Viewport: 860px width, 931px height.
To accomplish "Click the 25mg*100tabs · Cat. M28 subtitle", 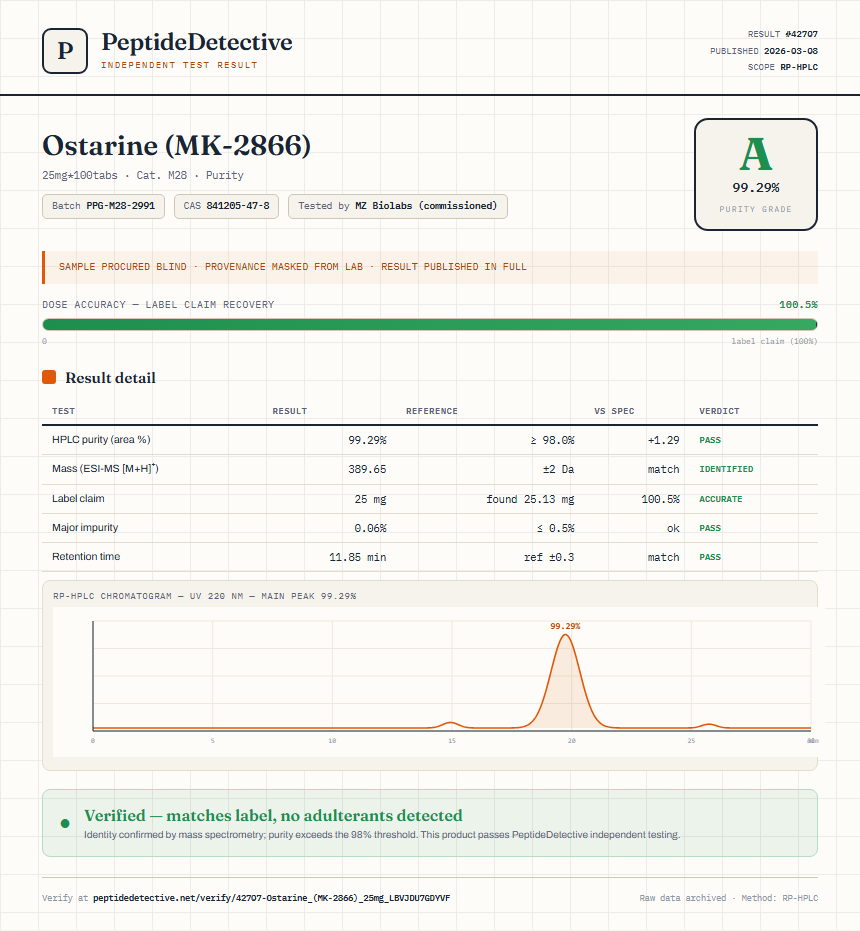I will pyautogui.click(x=143, y=175).
